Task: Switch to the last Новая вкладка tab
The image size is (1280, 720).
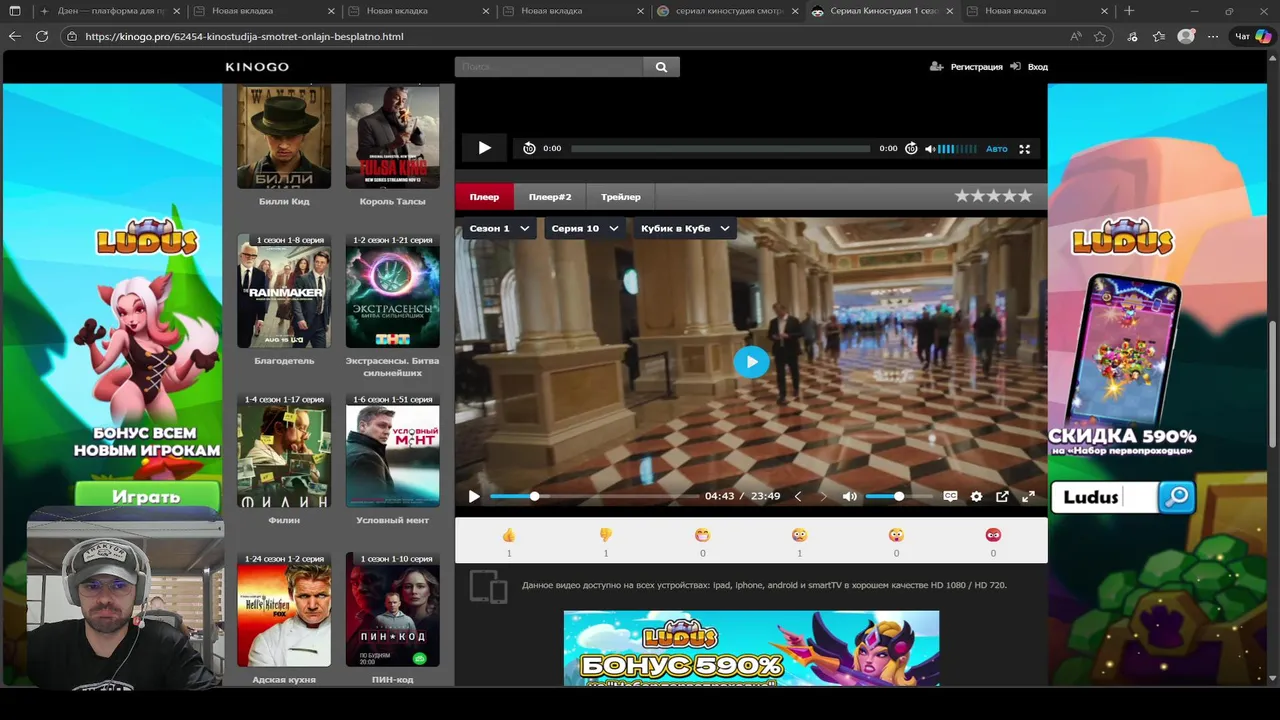Action: pyautogui.click(x=1038, y=11)
